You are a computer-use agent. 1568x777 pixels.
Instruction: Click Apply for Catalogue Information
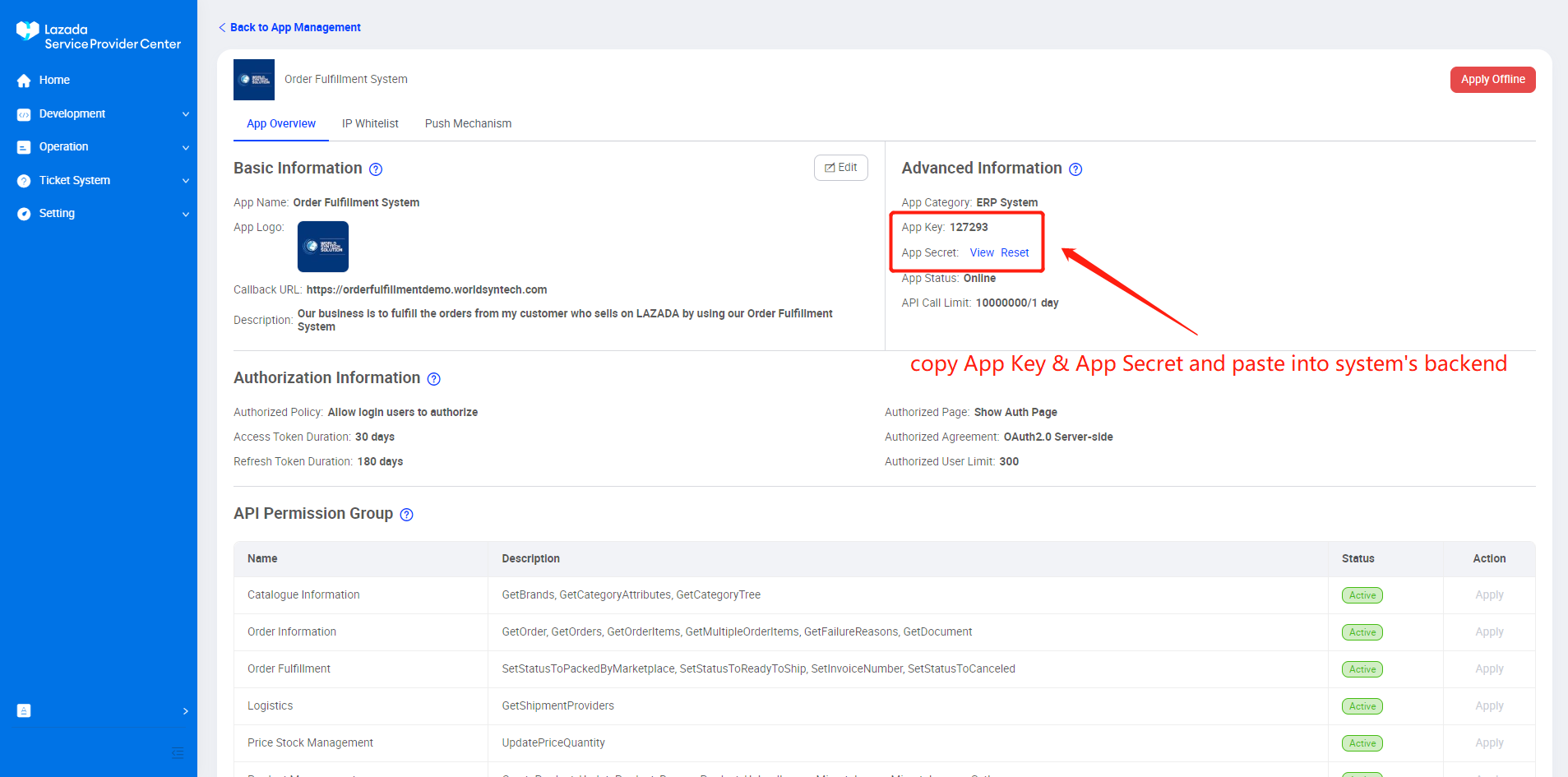click(1489, 595)
